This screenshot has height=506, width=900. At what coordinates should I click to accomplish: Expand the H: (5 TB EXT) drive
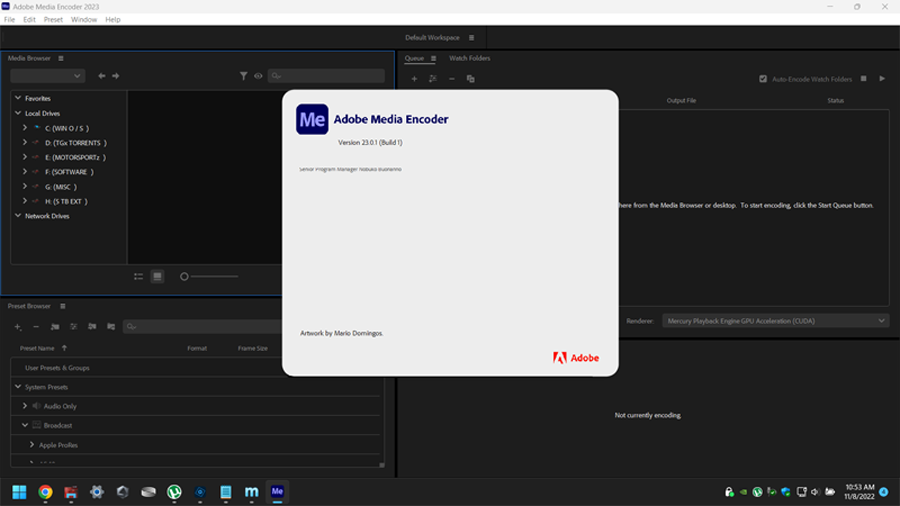click(x=25, y=201)
